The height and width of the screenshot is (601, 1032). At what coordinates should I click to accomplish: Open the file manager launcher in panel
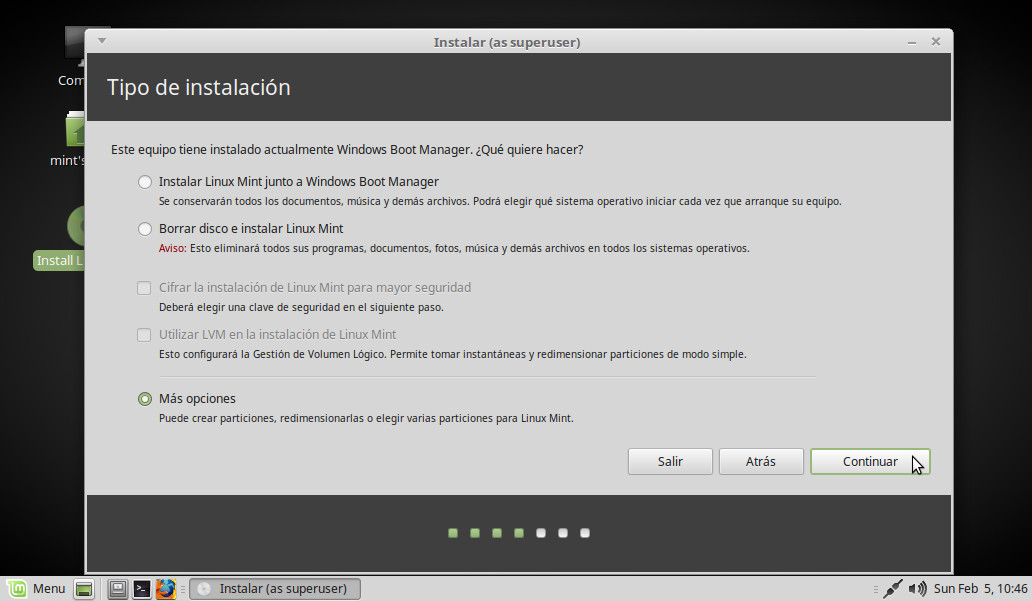118,589
